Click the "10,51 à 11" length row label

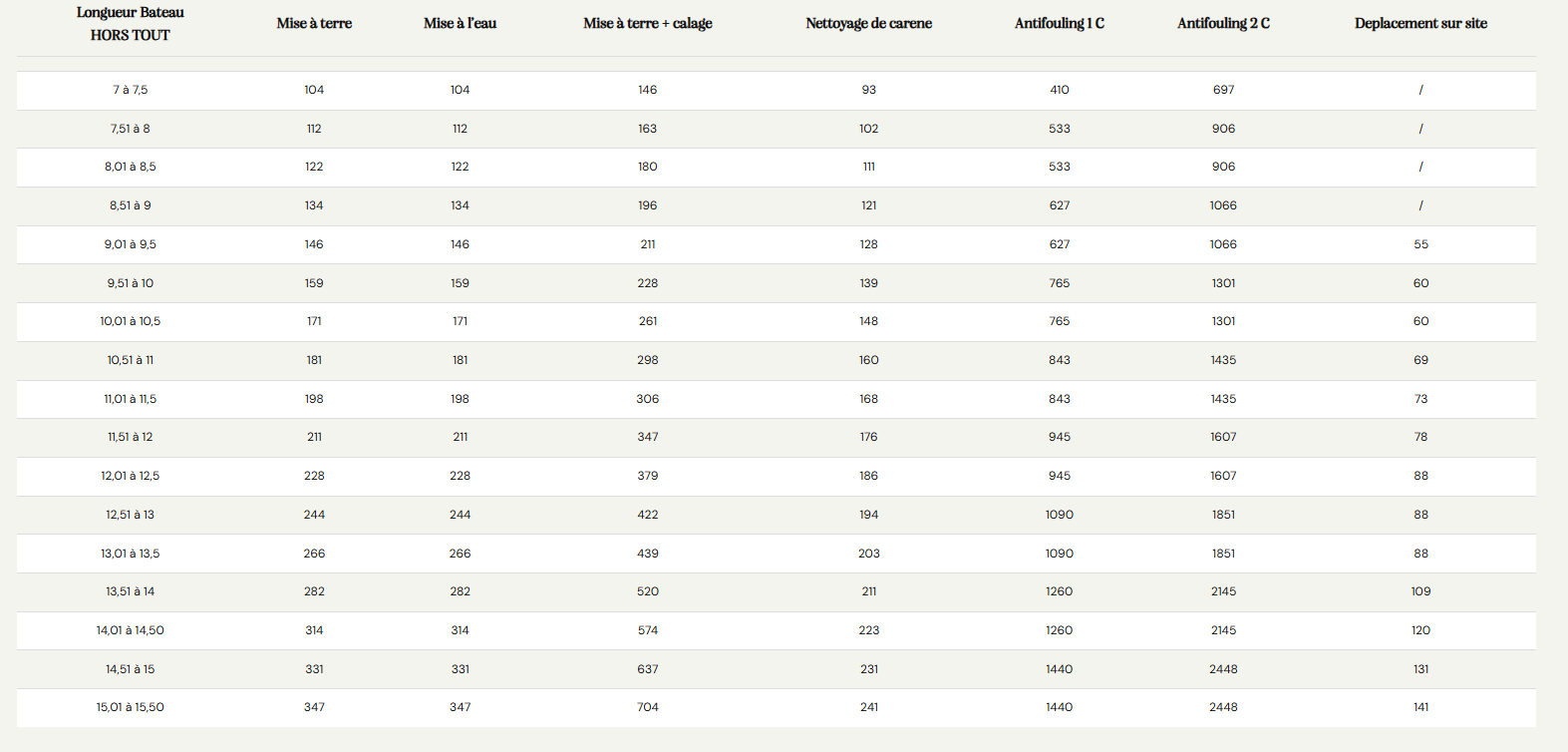[x=131, y=360]
